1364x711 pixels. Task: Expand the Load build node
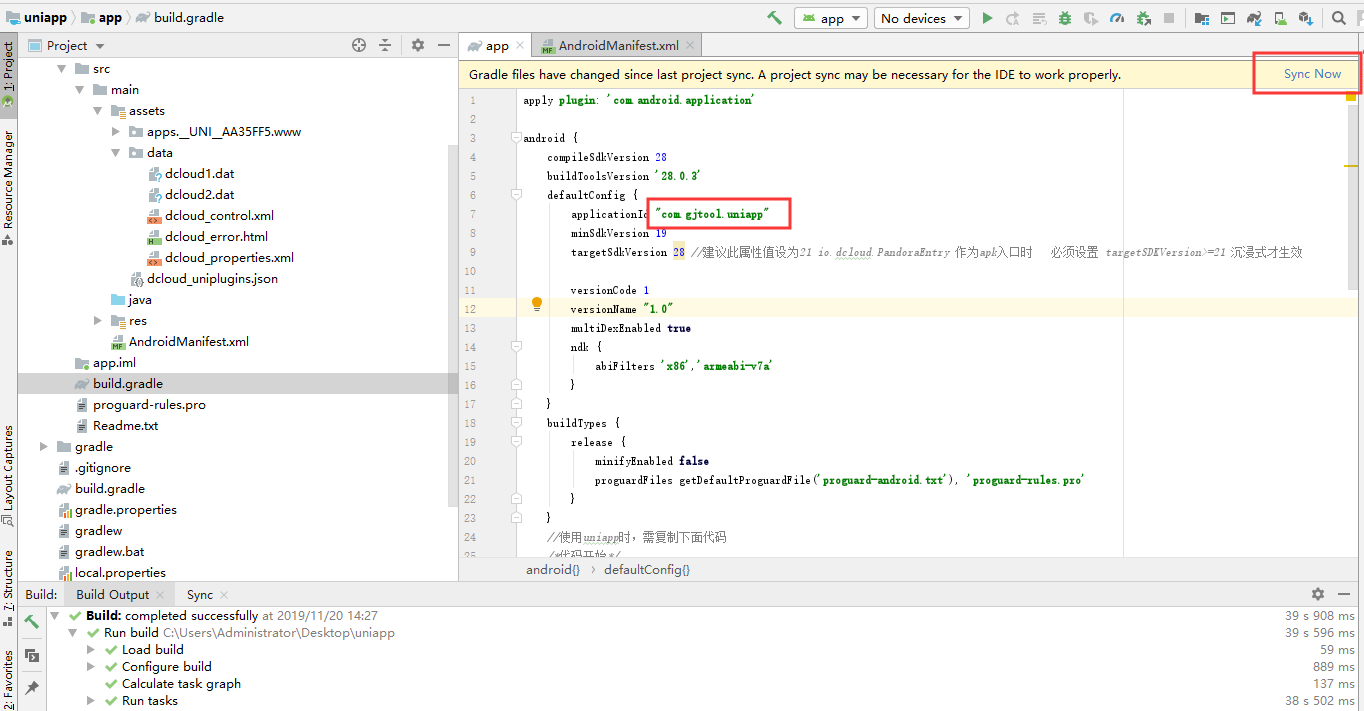(x=91, y=650)
